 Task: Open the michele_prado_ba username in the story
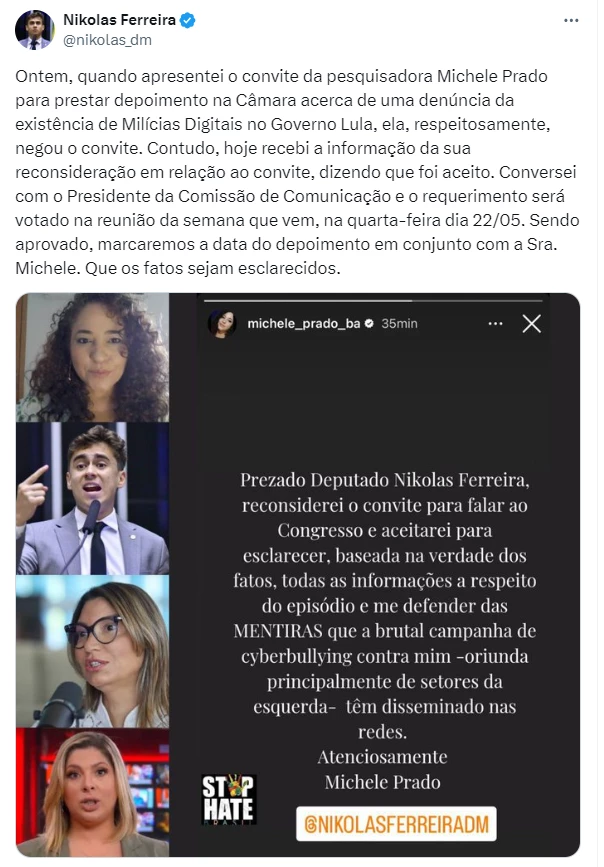click(x=304, y=323)
